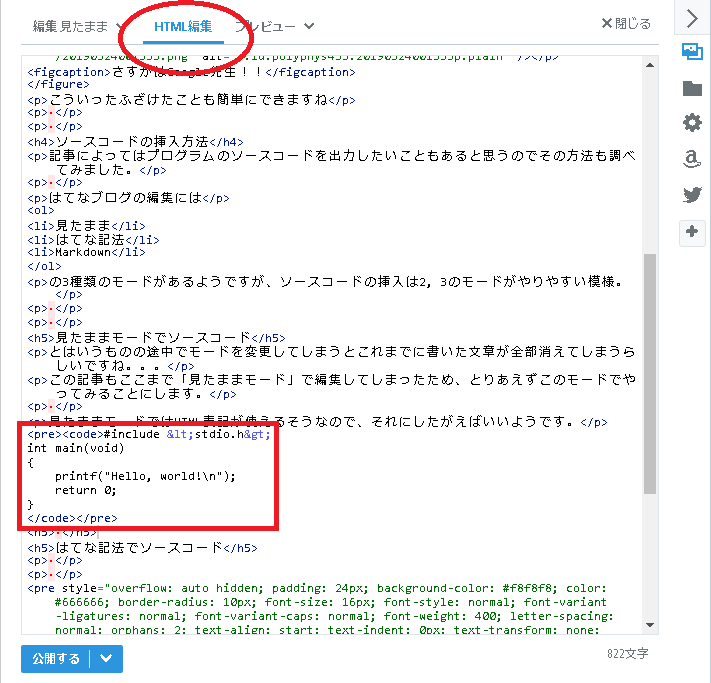Click the line 'int main(void)'
This screenshot has width=711, height=683.
[75, 448]
